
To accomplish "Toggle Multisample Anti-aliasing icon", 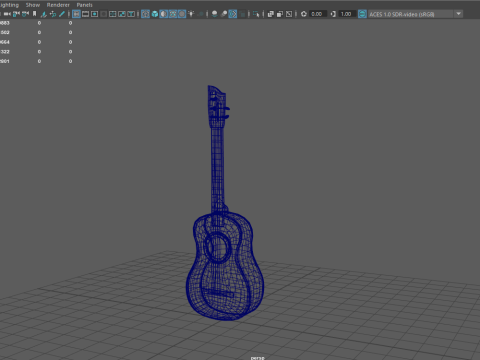I will tap(233, 14).
